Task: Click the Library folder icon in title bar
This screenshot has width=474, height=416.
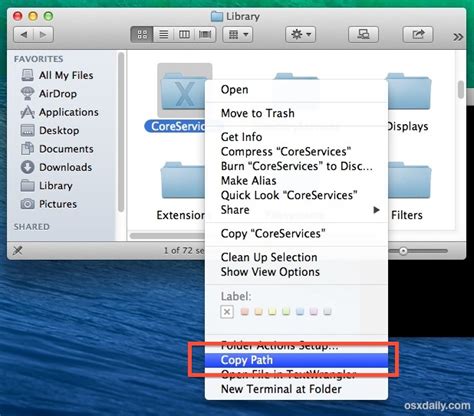Action: 217,16
